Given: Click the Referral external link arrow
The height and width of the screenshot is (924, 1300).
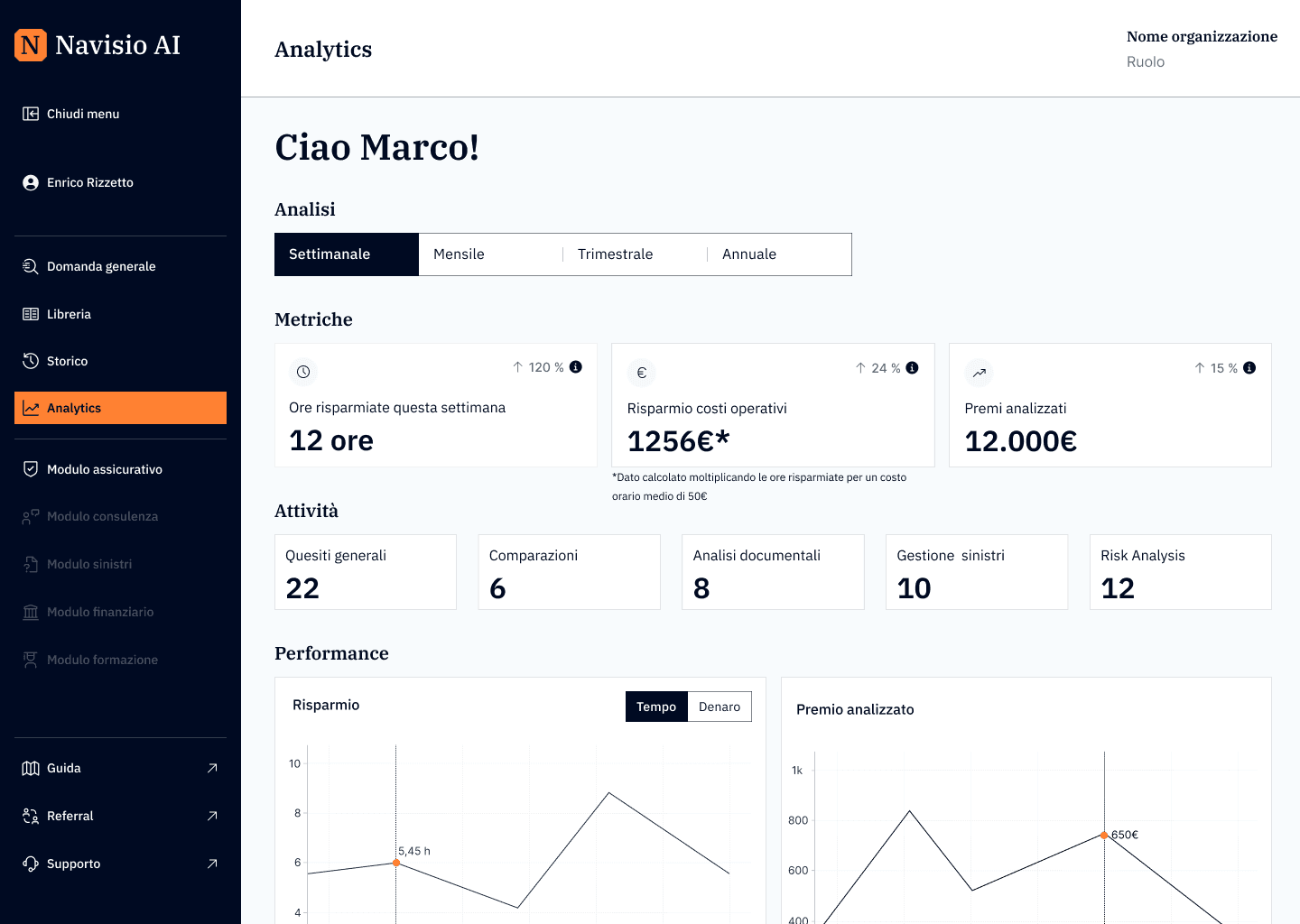Looking at the screenshot, I should [213, 816].
